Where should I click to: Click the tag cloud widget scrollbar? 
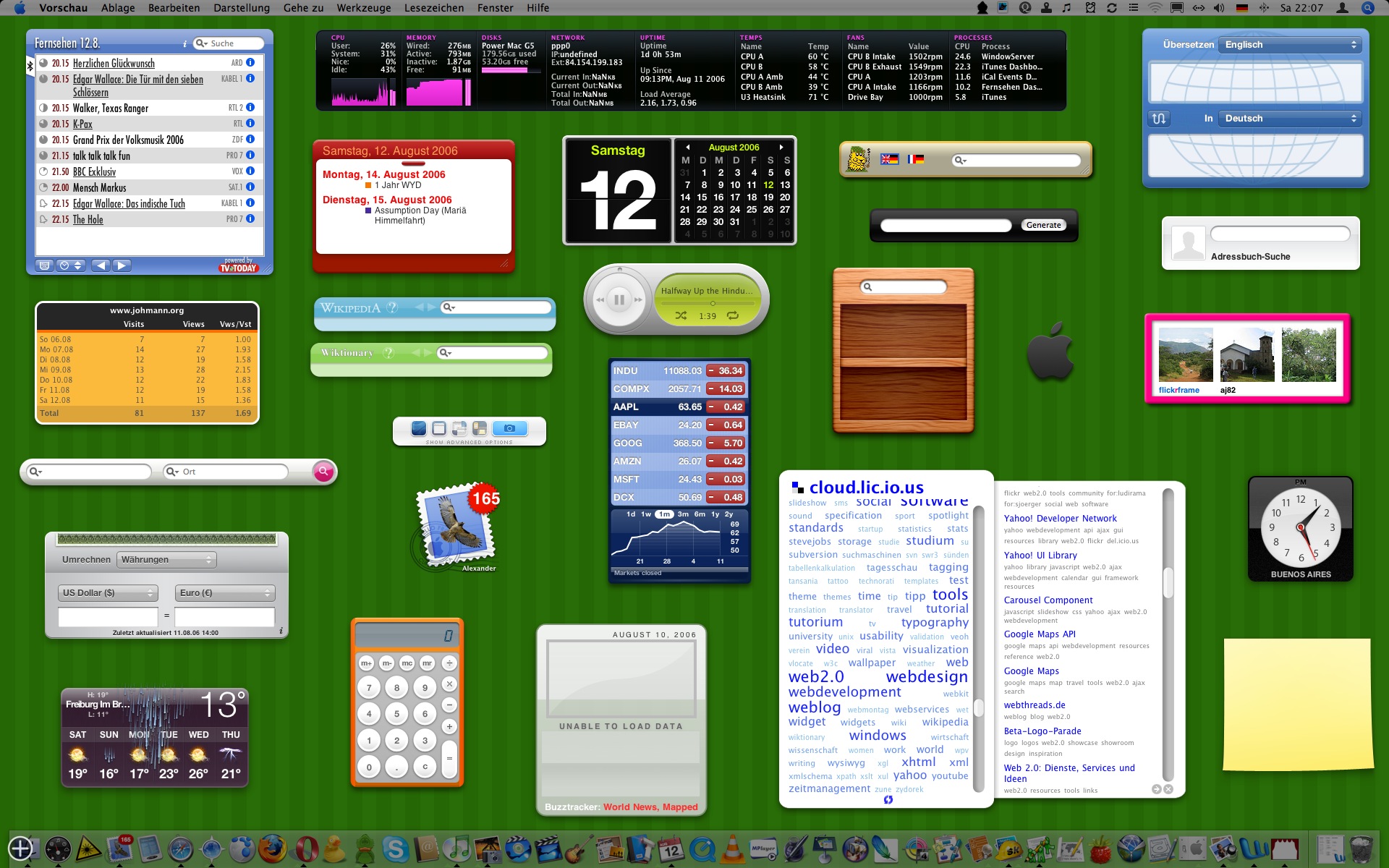point(979,647)
